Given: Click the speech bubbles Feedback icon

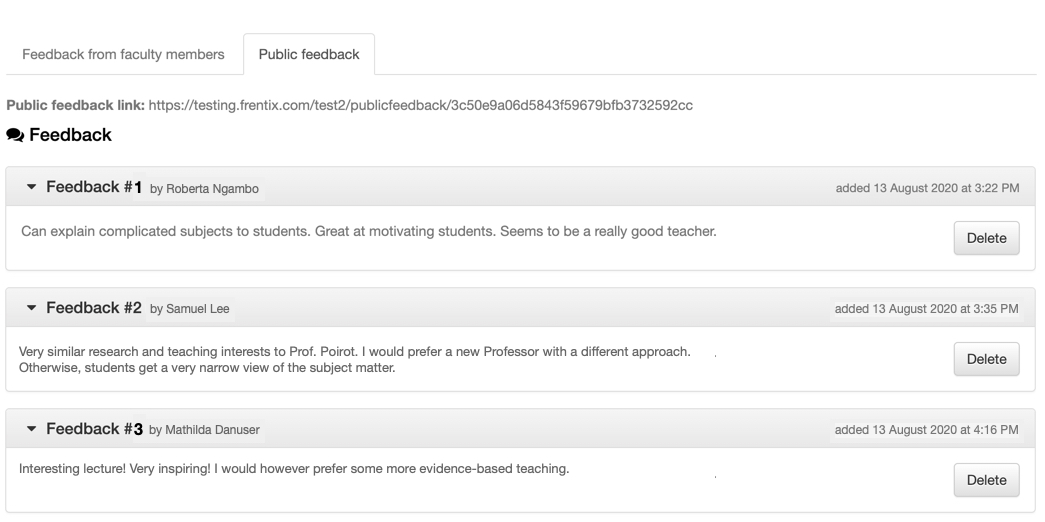Looking at the screenshot, I should coord(15,135).
